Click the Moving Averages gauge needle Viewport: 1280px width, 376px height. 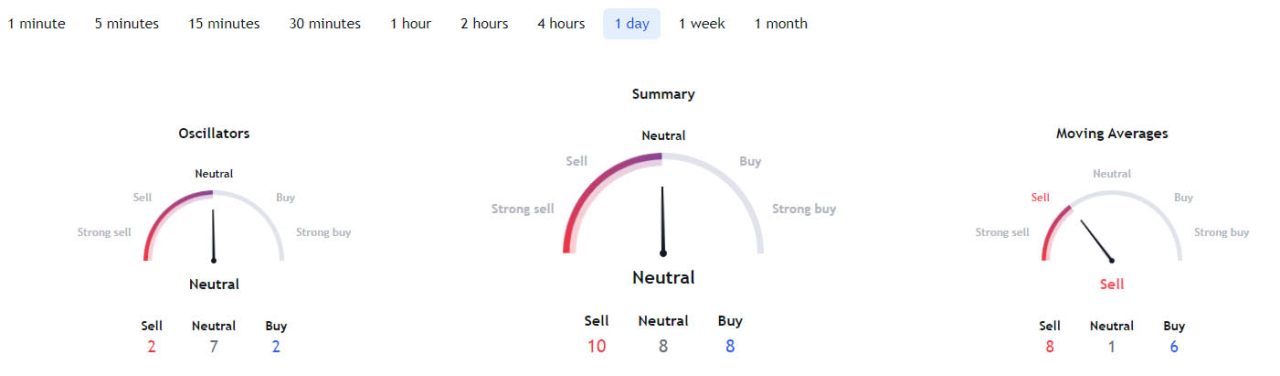tap(1096, 240)
